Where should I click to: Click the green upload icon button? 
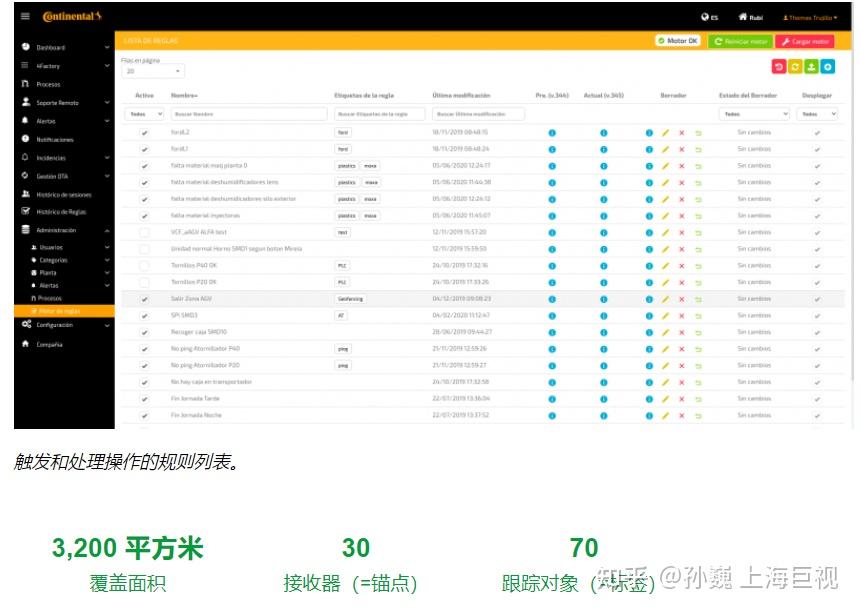(x=811, y=66)
